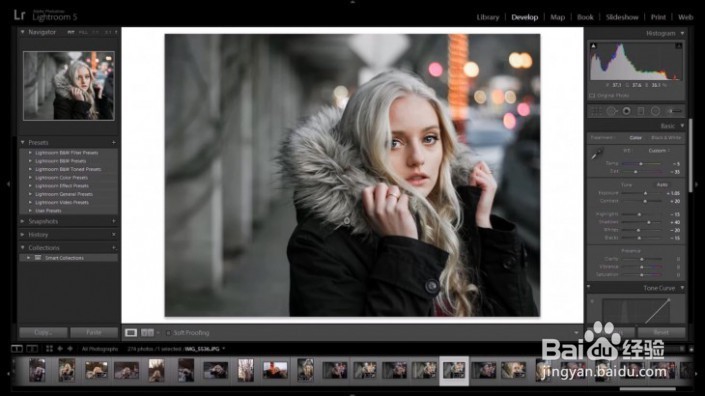Expand the Smart Collections tree item

28,258
